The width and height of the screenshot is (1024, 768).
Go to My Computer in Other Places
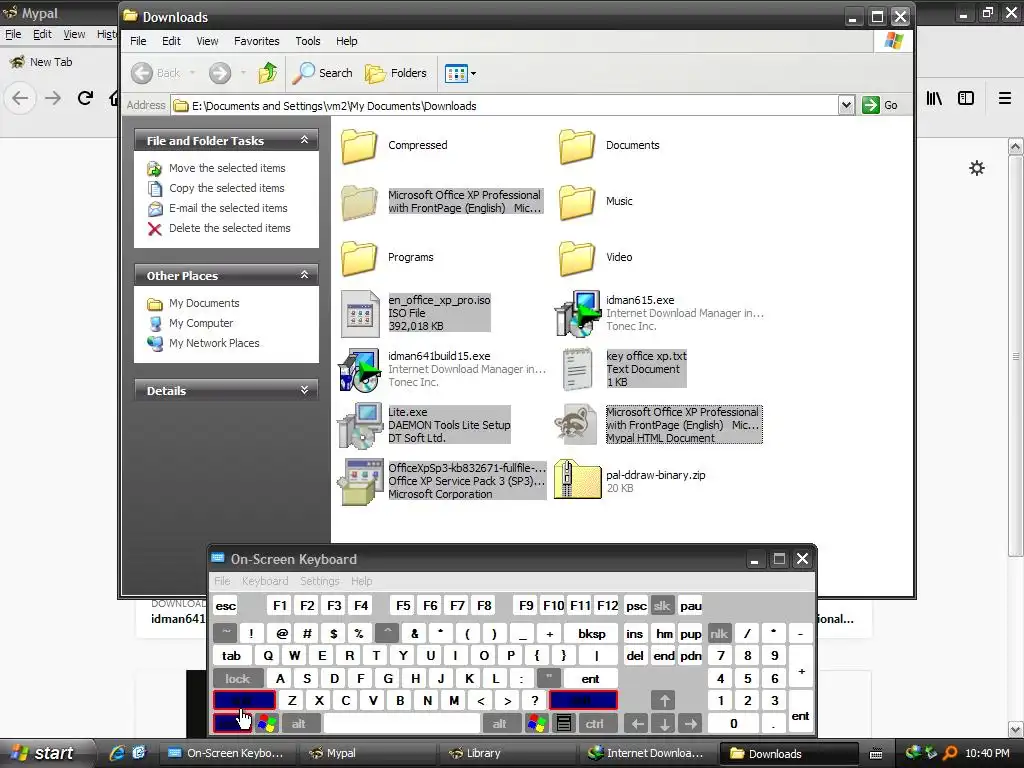click(x=200, y=323)
